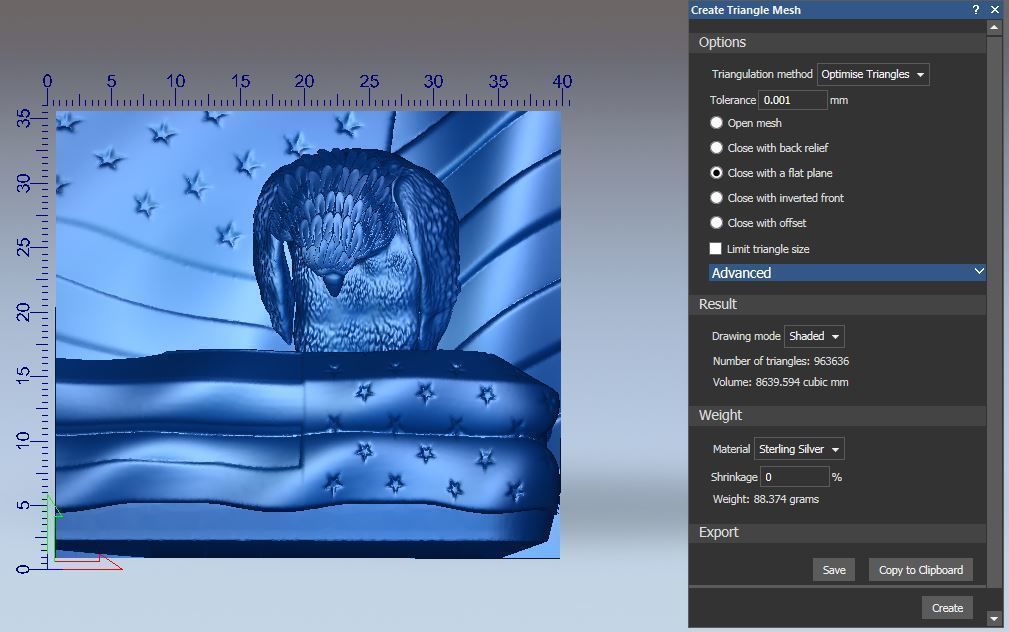Click Copy to Clipboard button
The image size is (1009, 632).
pos(921,570)
